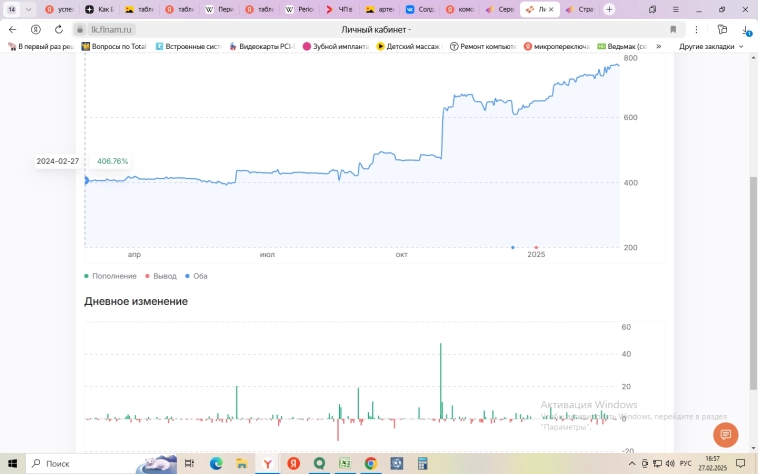
Task: Open the Зубной имплантат bookmark
Action: (336, 46)
